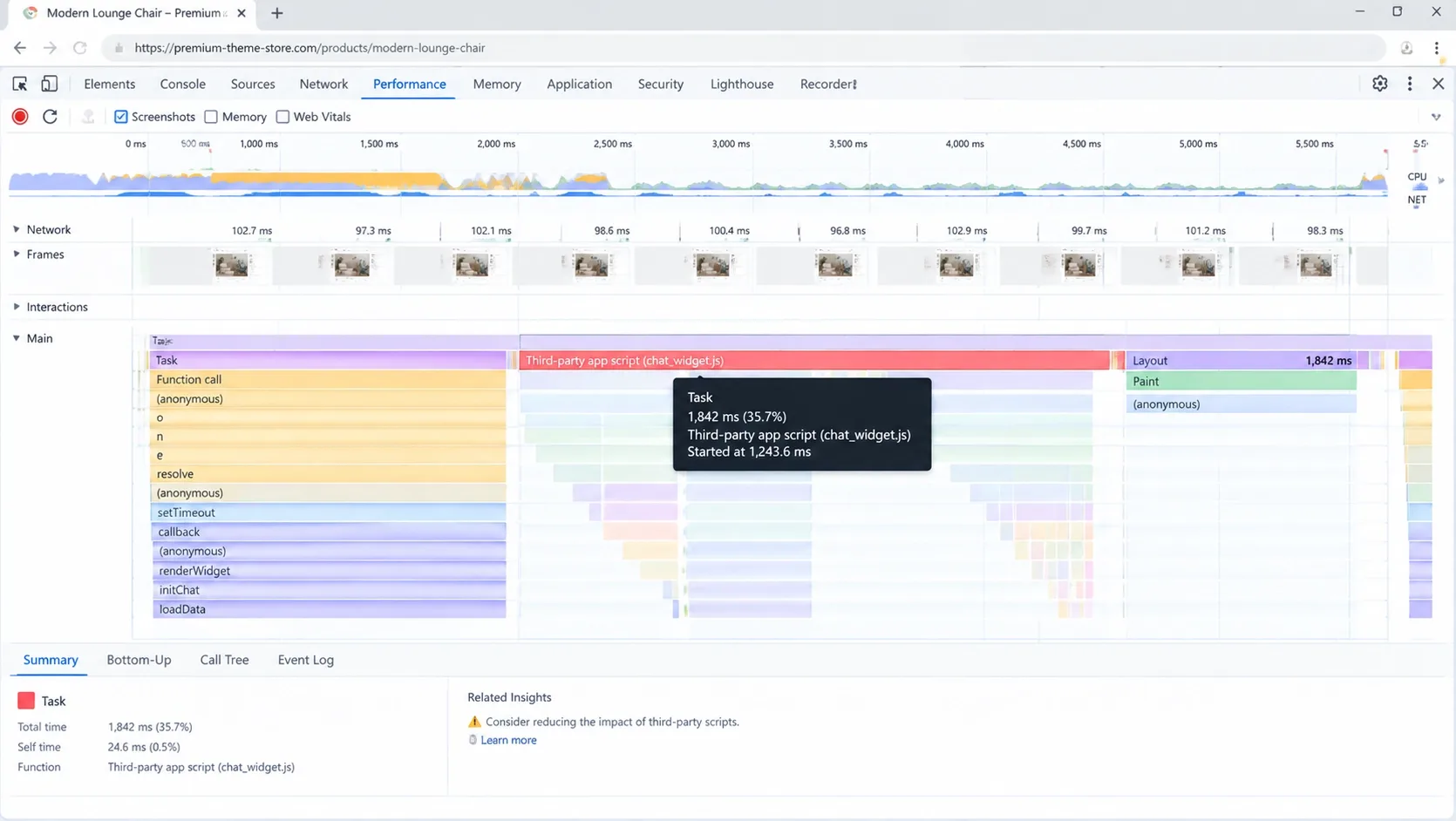Image resolution: width=1456 pixels, height=821 pixels.
Task: Close the DevTools panel
Action: click(1439, 84)
